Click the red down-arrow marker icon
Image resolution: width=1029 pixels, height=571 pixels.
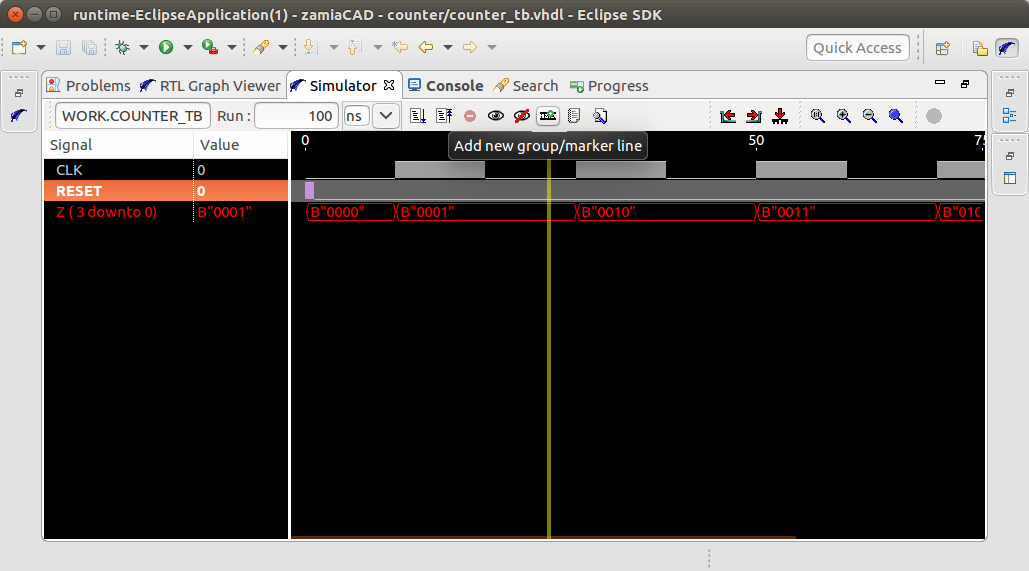(780, 116)
